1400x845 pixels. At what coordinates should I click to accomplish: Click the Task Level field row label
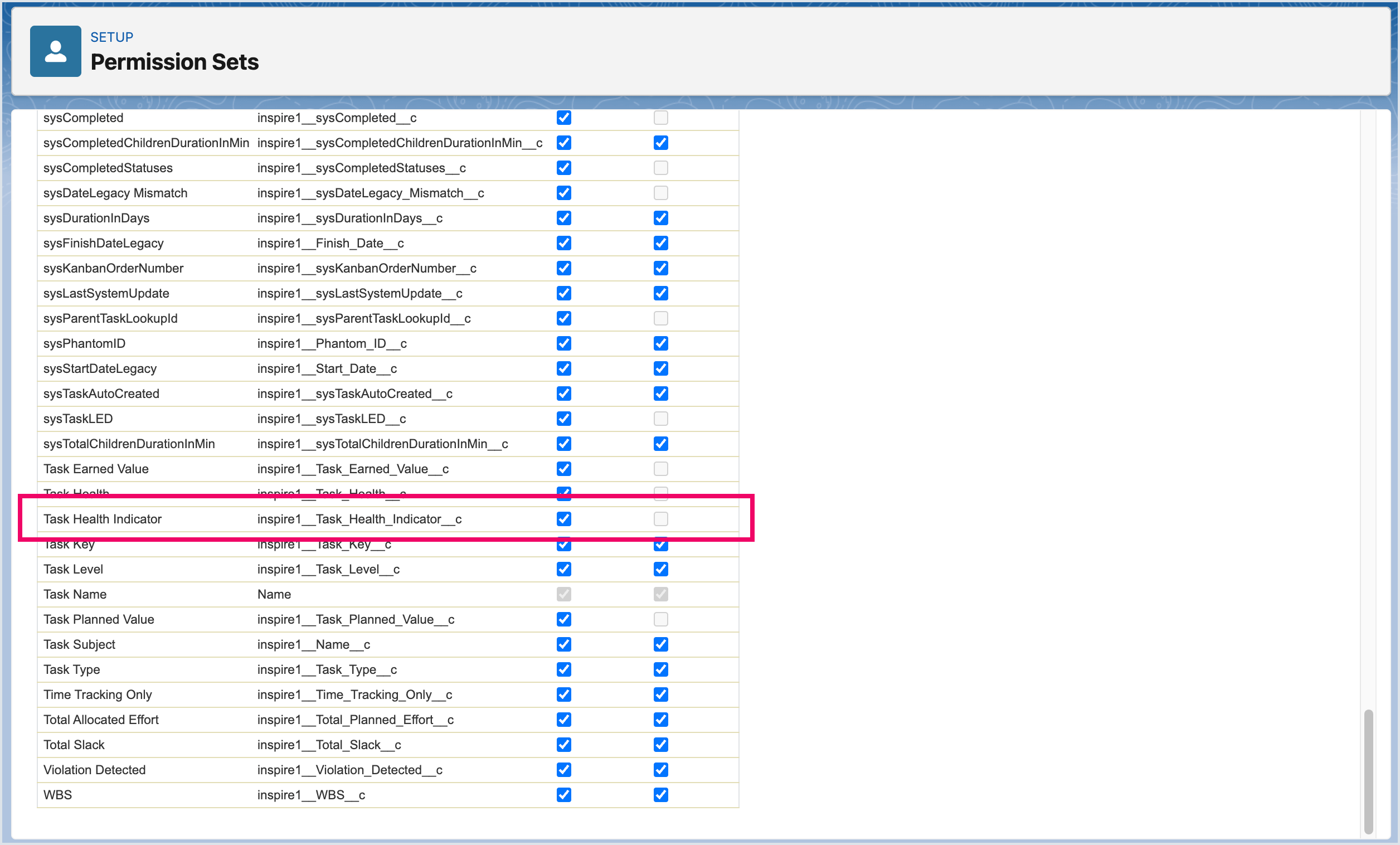point(74,569)
